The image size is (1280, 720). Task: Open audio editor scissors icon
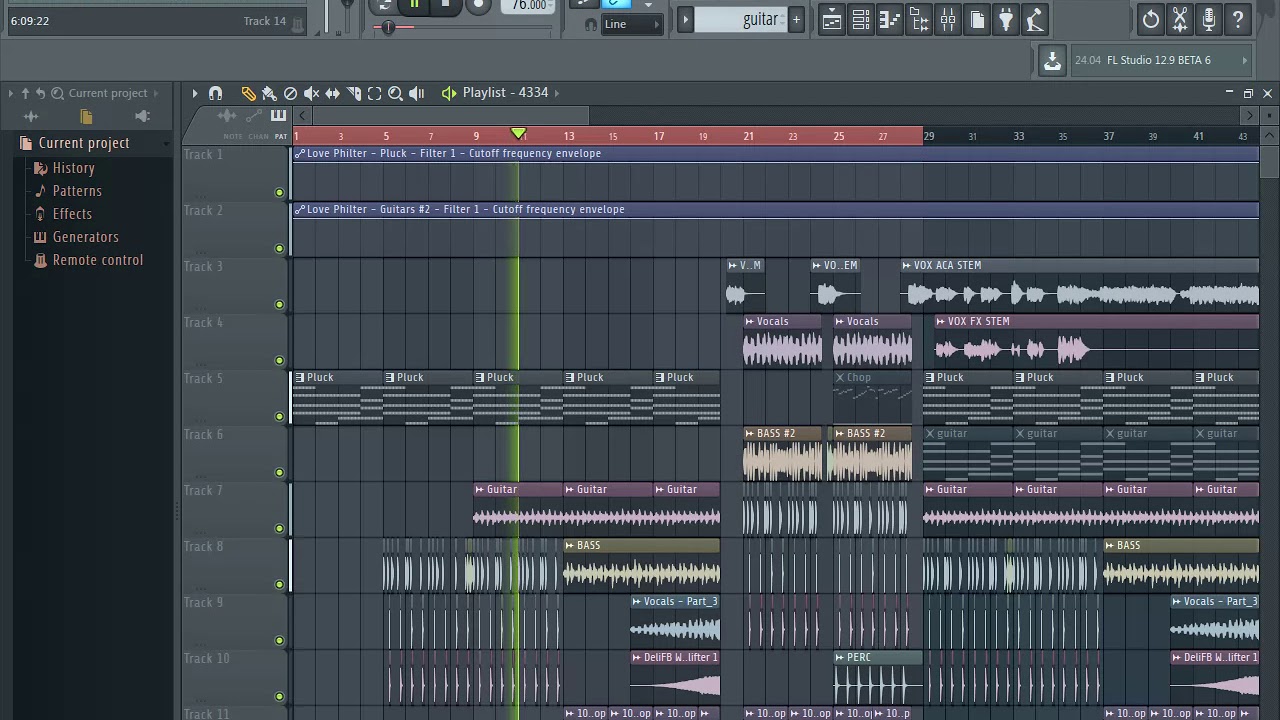pyautogui.click(x=1180, y=19)
